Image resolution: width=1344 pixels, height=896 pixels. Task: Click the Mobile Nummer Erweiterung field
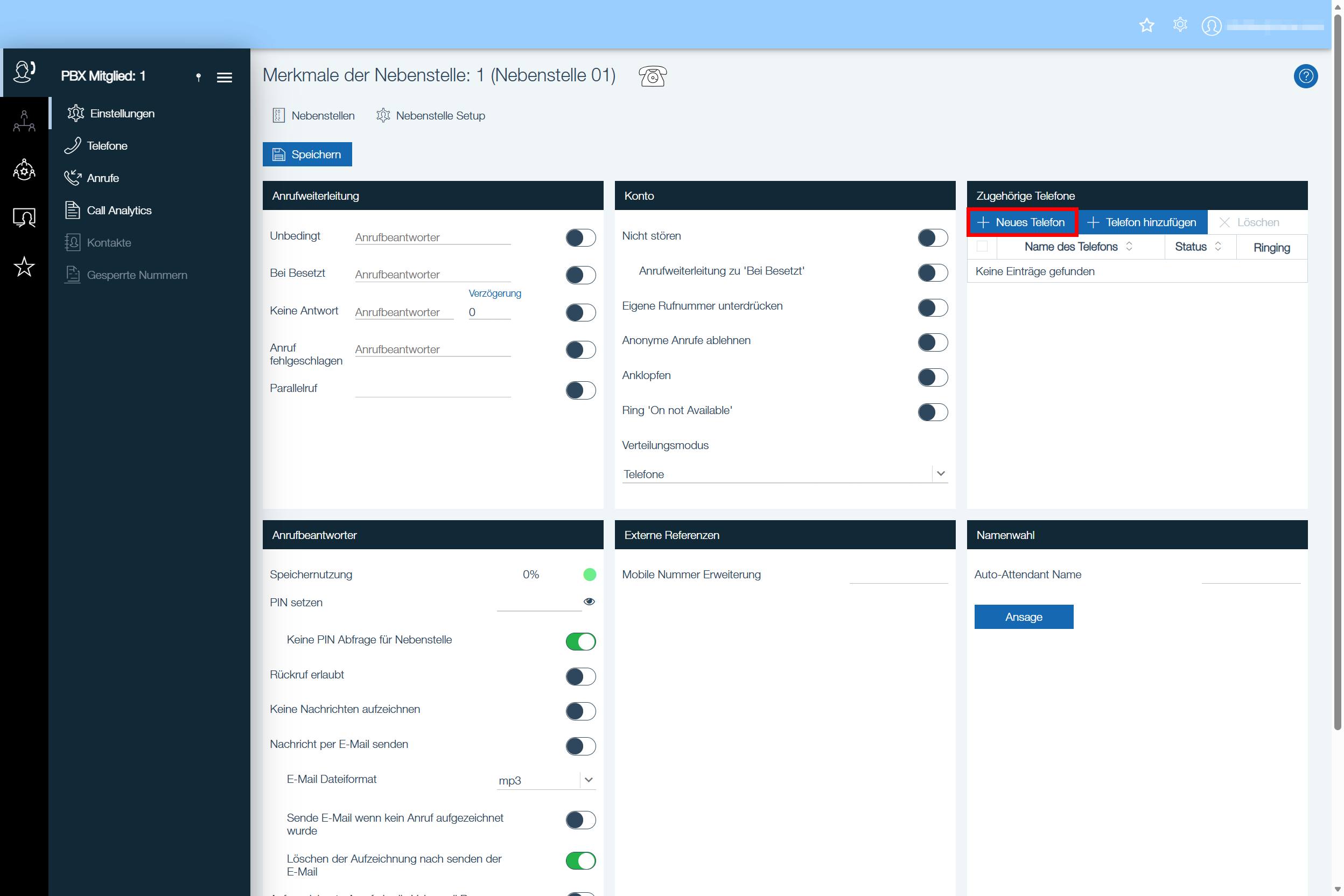(x=898, y=575)
